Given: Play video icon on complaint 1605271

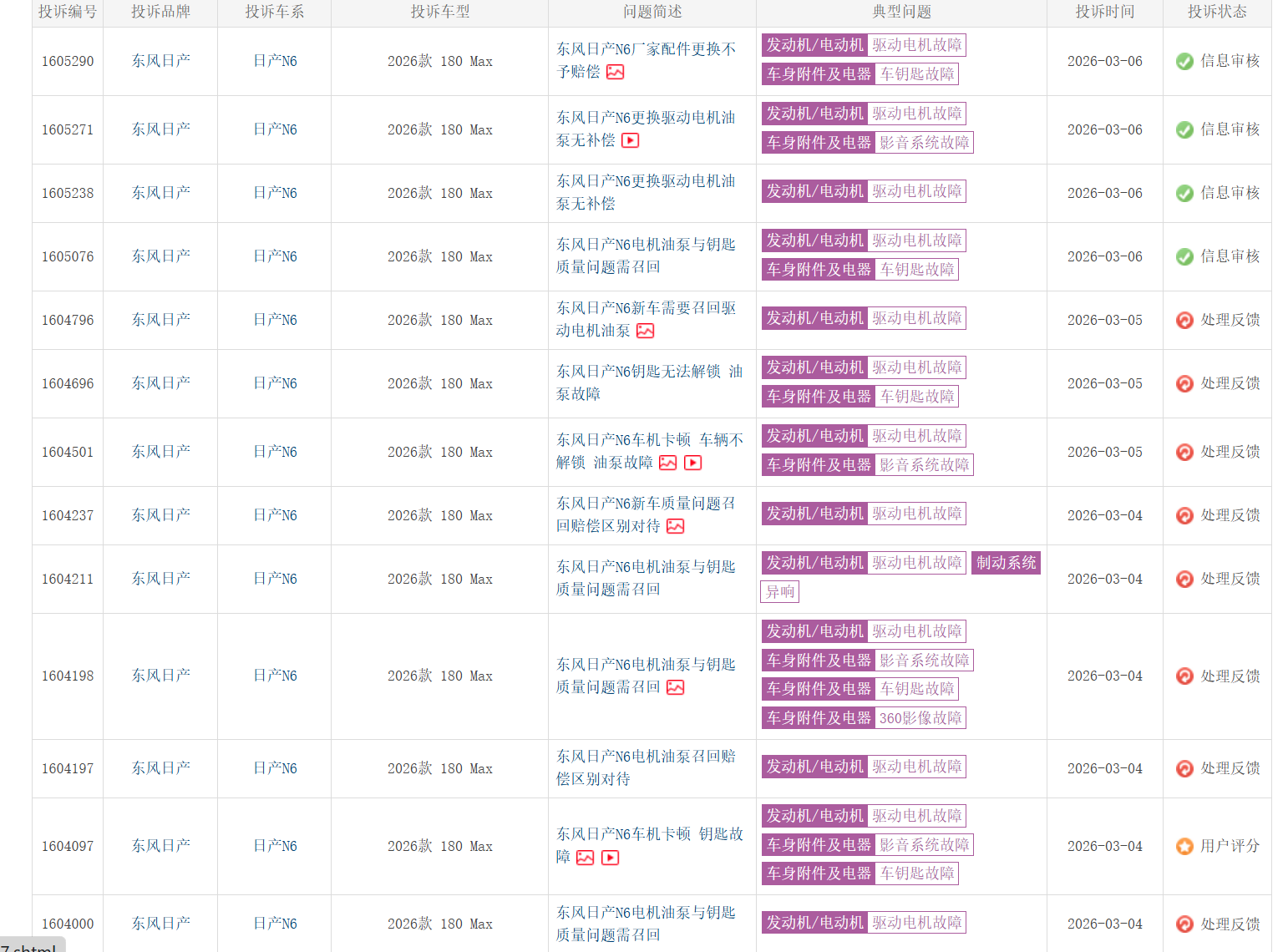Looking at the screenshot, I should (x=631, y=140).
